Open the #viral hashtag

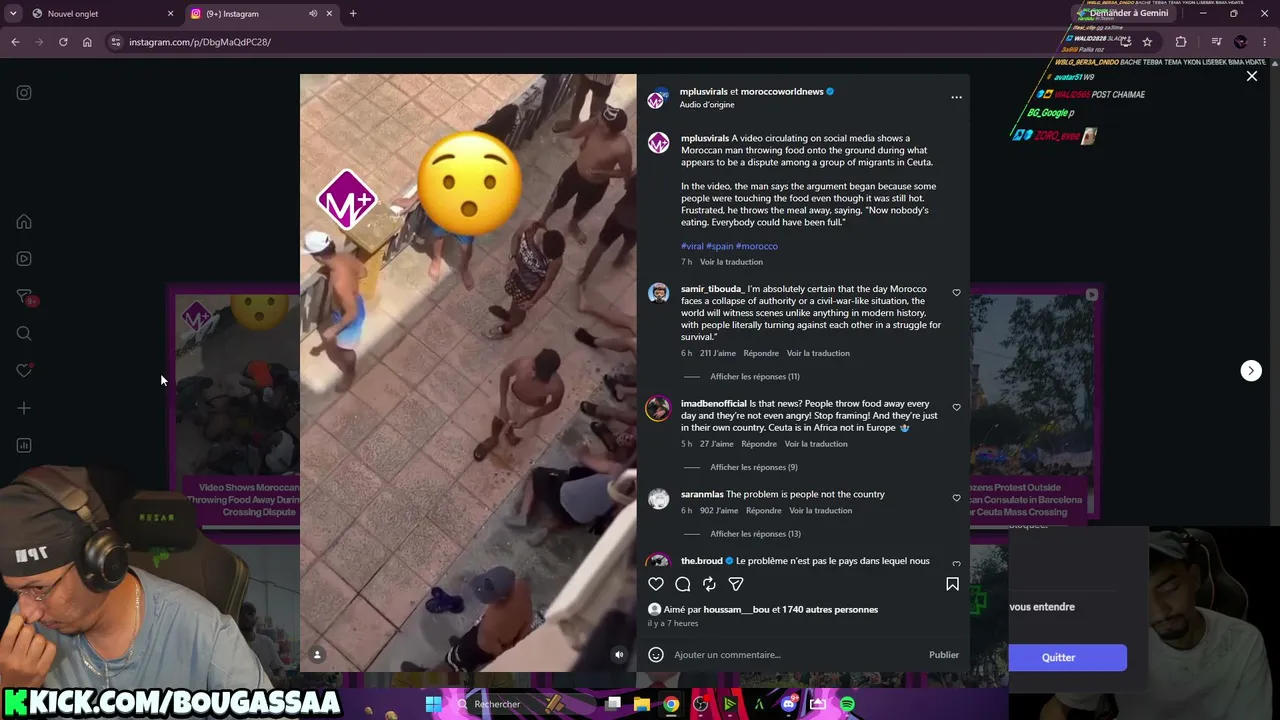click(692, 246)
